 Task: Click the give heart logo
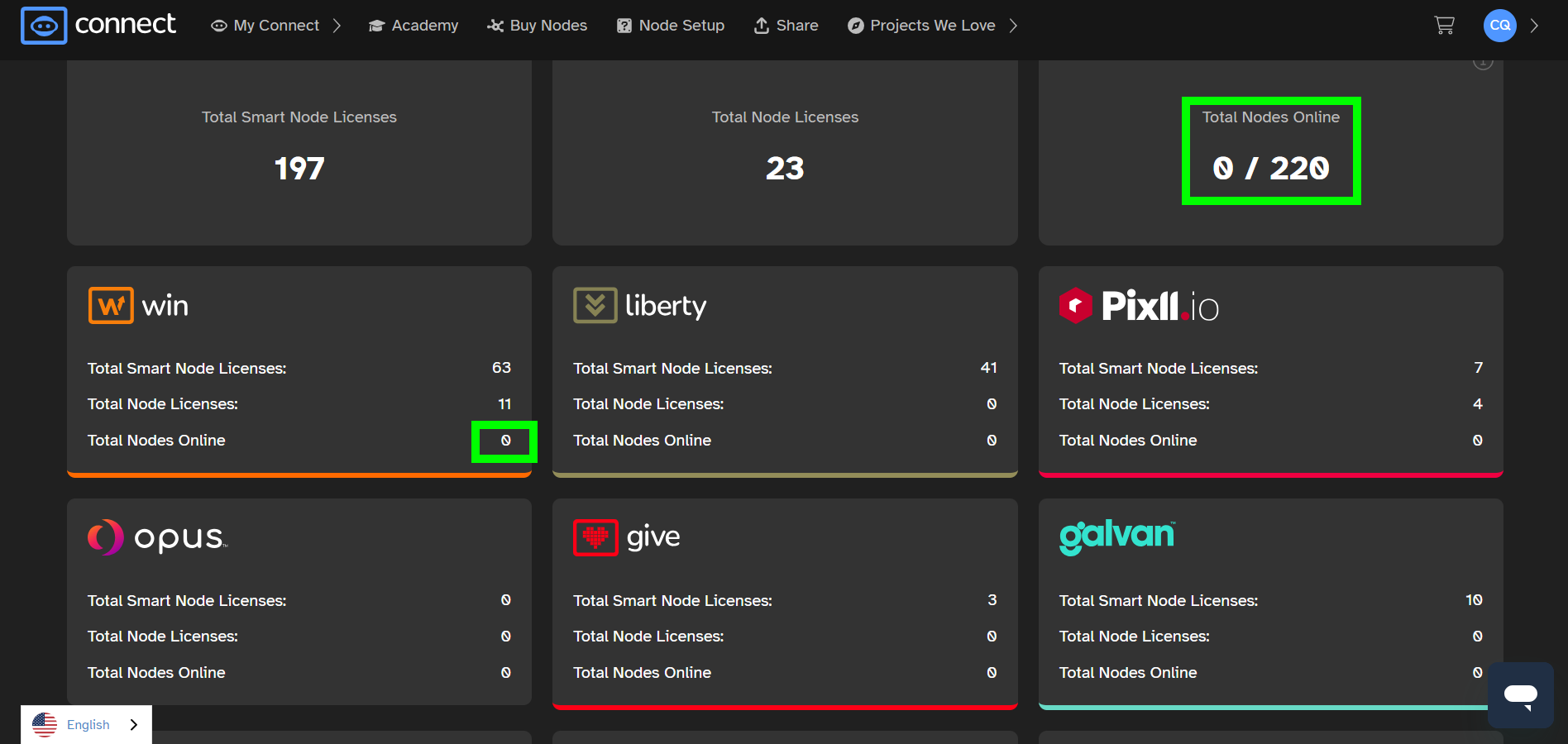595,537
